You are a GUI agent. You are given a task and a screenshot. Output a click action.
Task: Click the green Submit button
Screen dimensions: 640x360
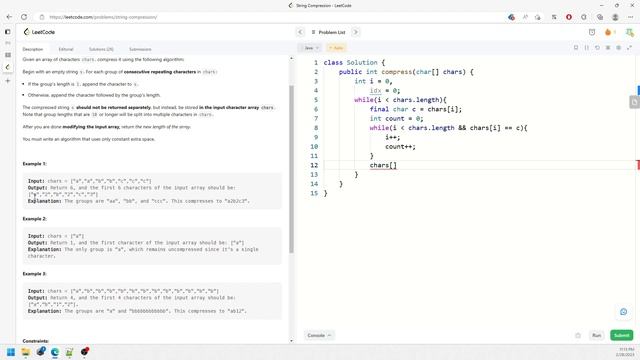click(x=622, y=336)
